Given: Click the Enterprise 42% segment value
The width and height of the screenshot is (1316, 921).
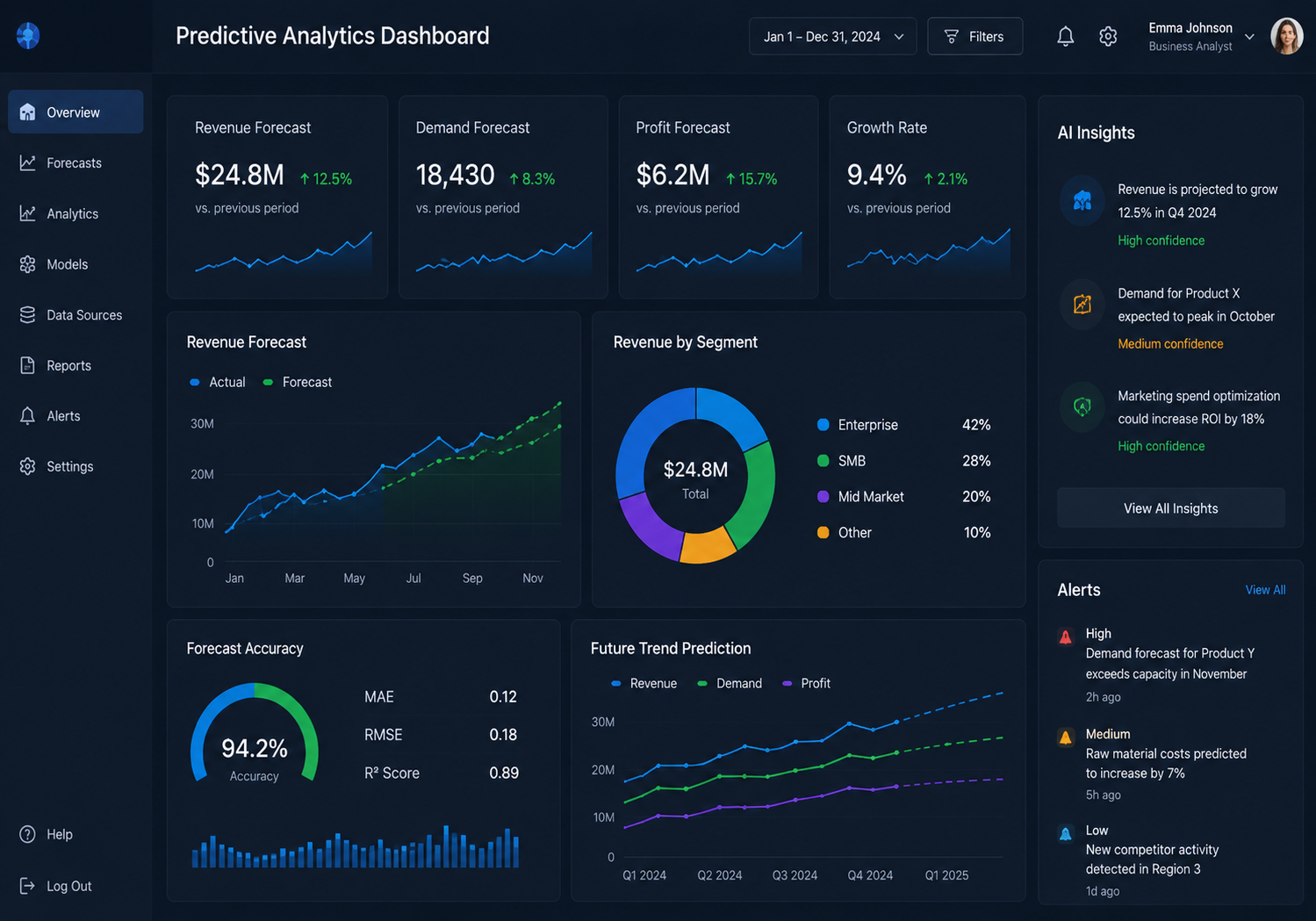Looking at the screenshot, I should coord(976,425).
